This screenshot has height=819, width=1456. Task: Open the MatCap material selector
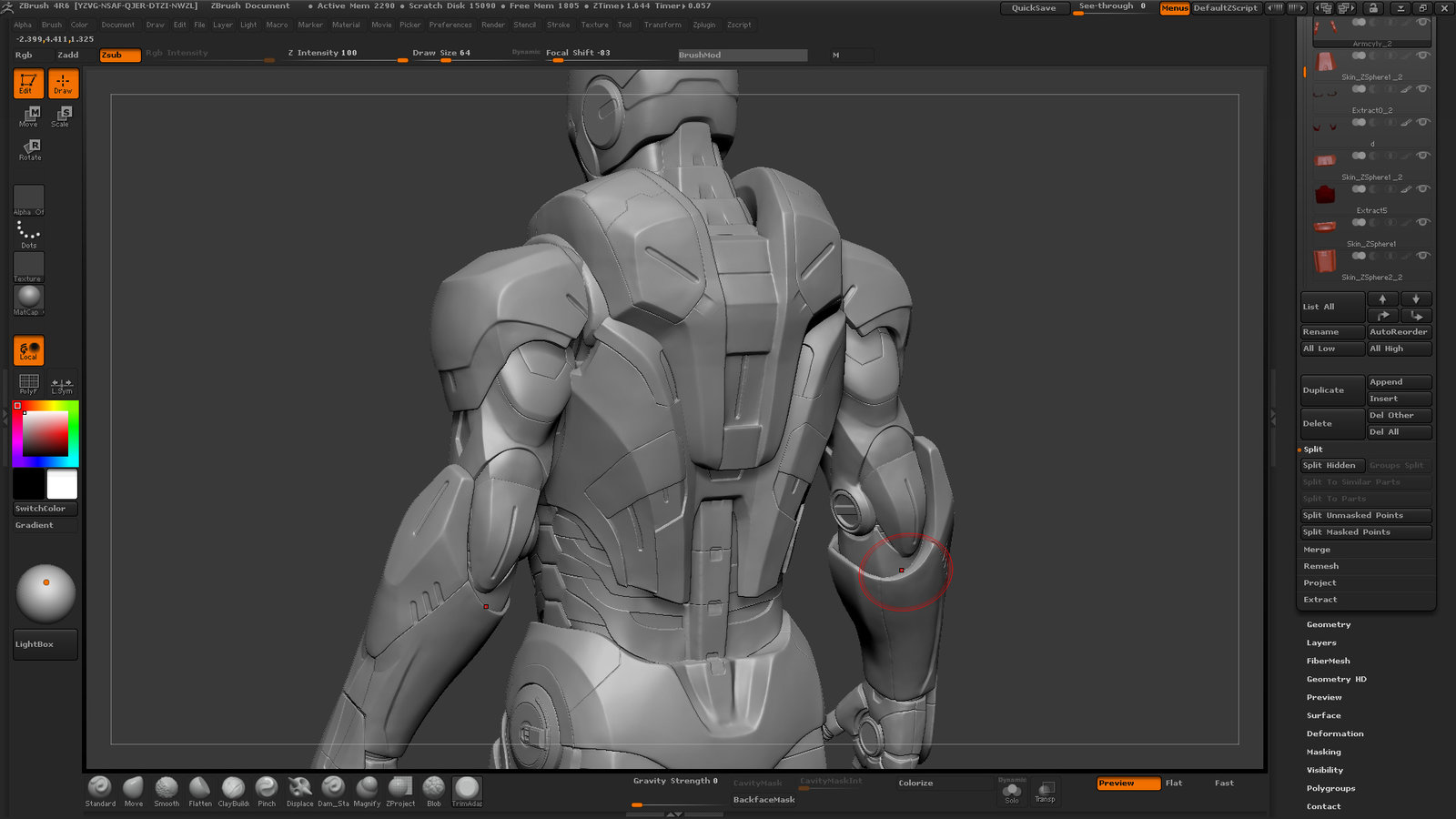(28, 300)
